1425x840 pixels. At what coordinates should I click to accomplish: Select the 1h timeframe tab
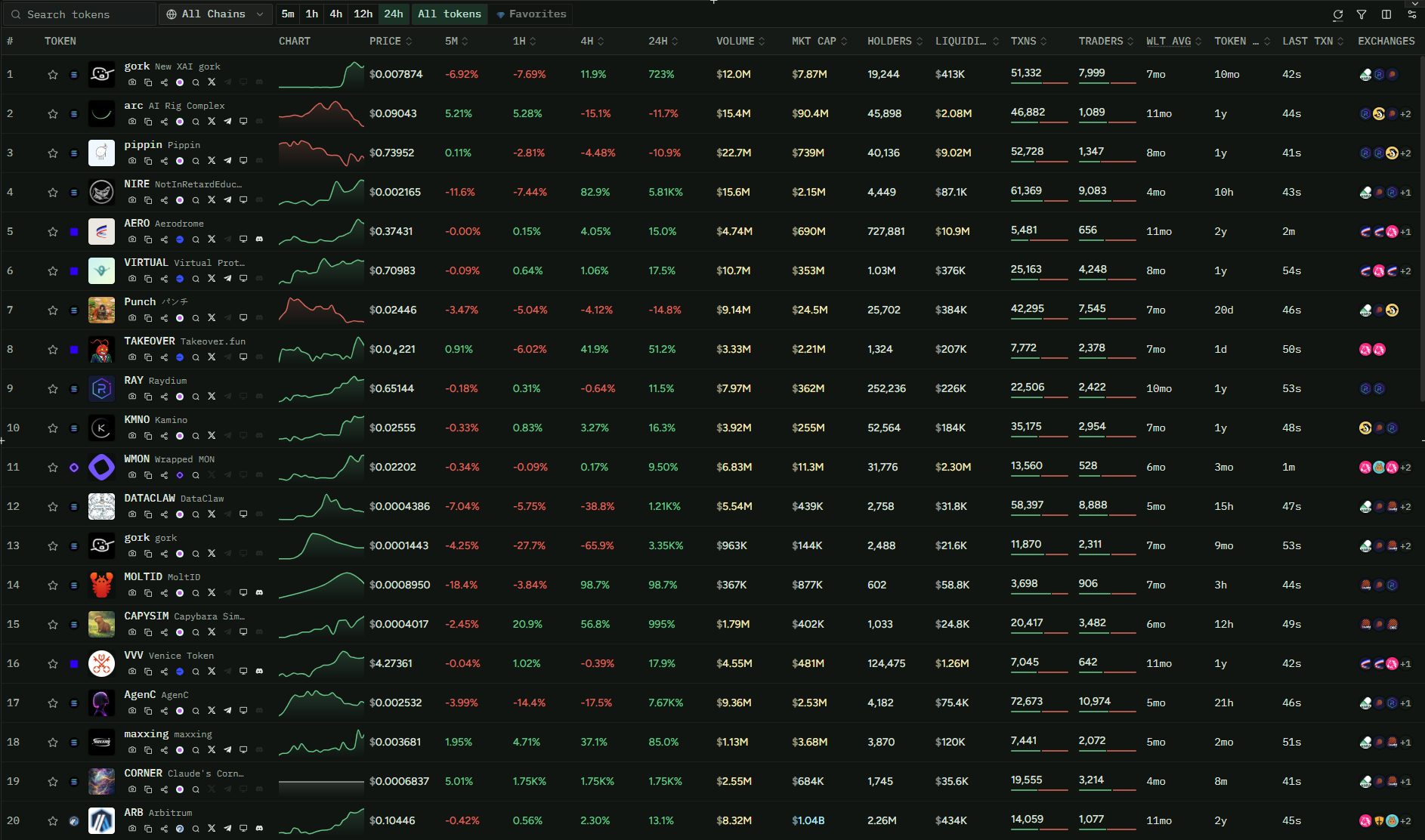(x=311, y=14)
